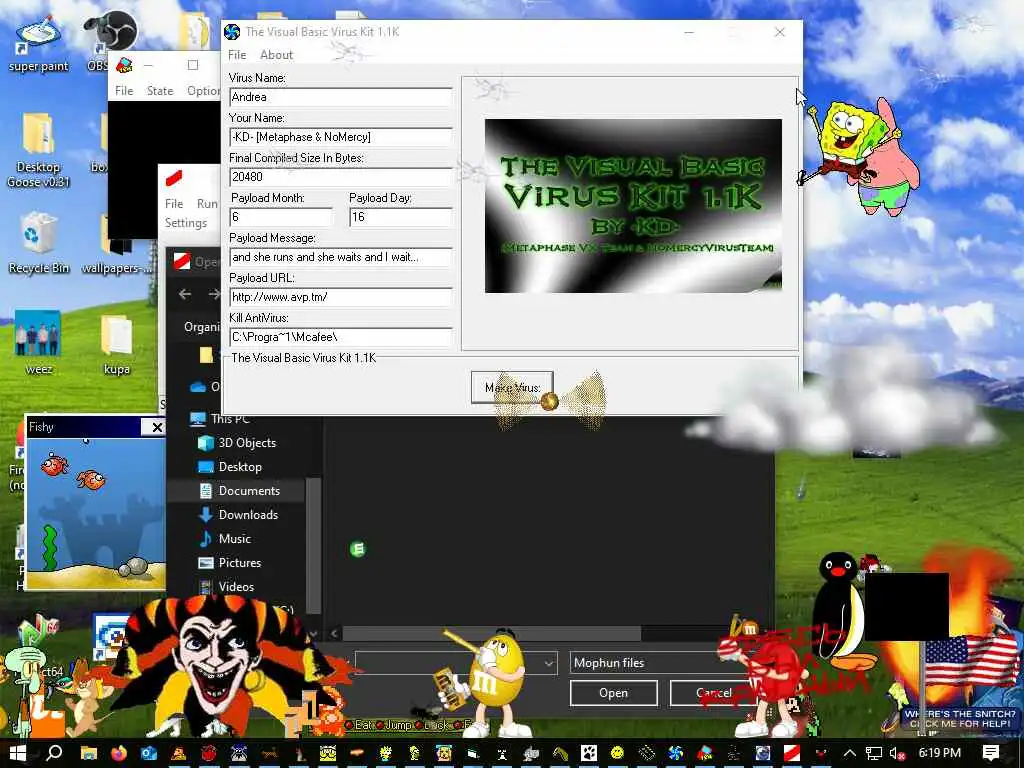Viewport: 1024px width, 768px height.
Task: Click the Your Name input field
Action: [341, 136]
